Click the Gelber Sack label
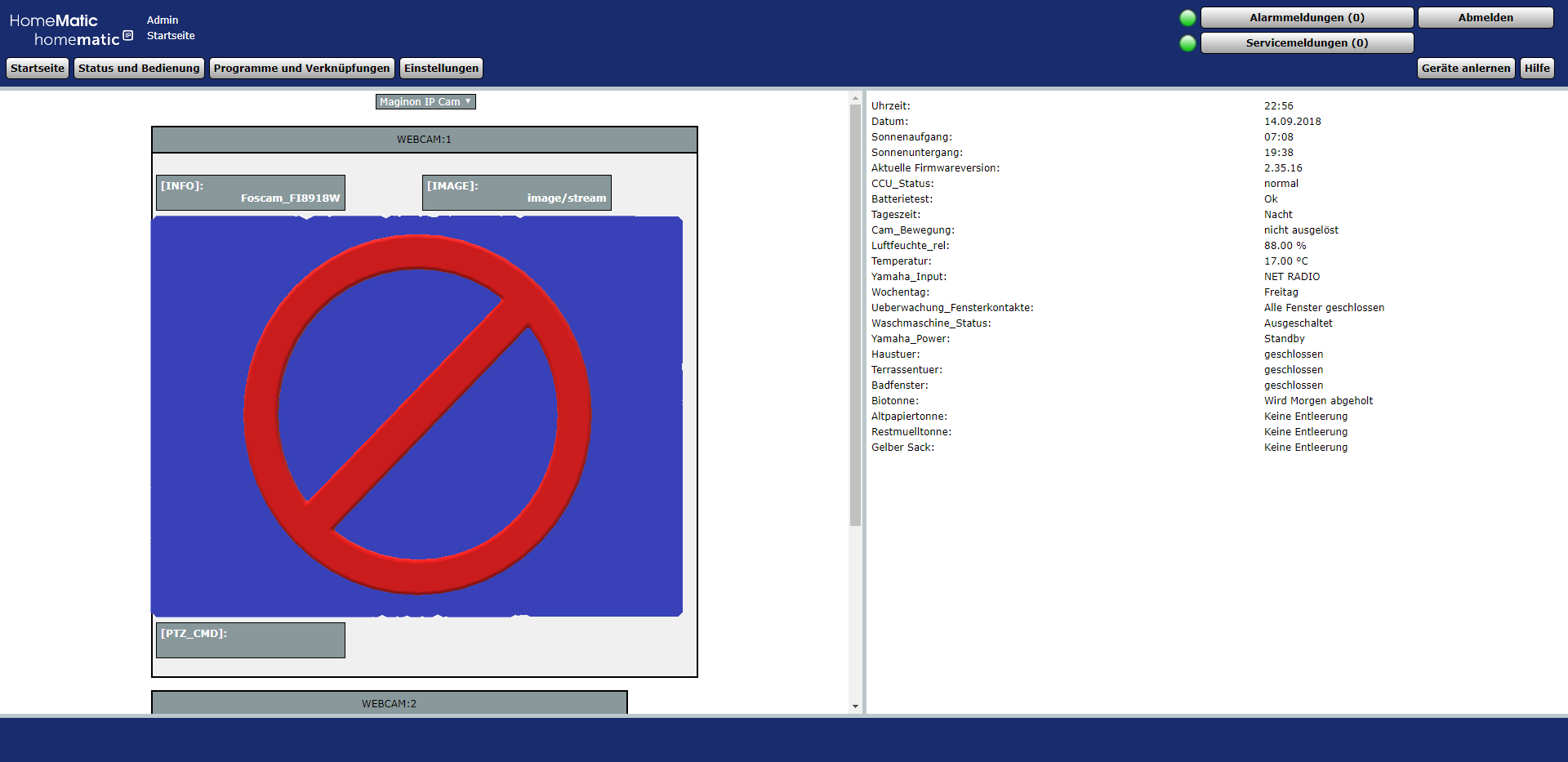 902,448
